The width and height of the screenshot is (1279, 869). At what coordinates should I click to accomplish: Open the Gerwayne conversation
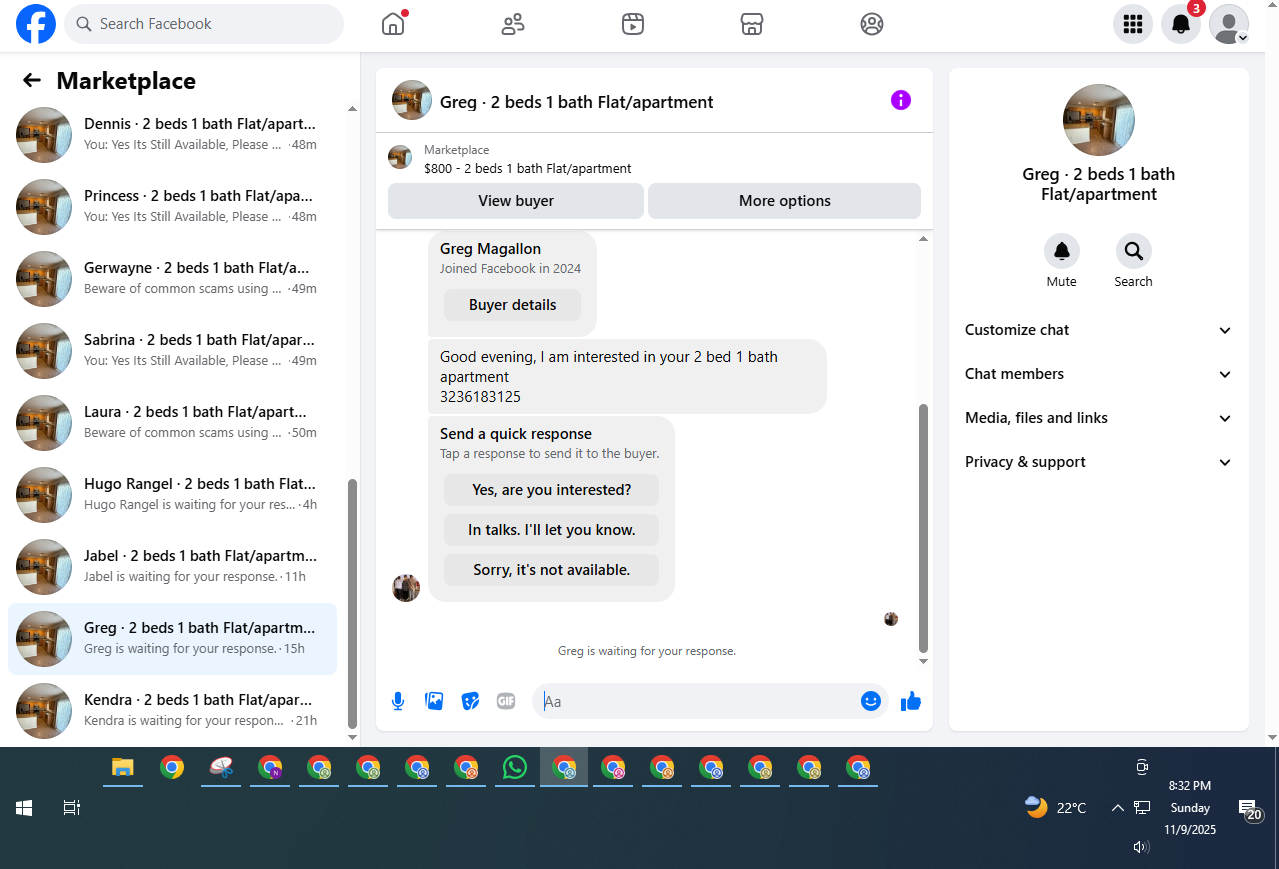(172, 279)
